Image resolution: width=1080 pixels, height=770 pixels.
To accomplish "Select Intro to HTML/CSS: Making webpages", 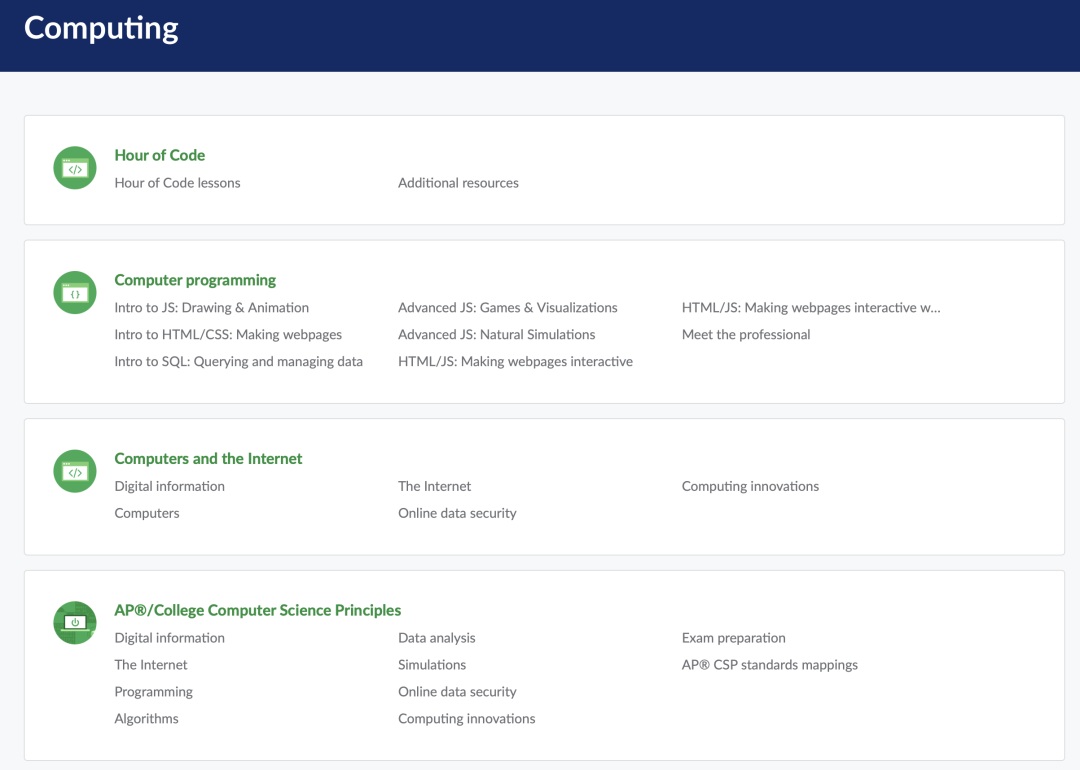I will coord(228,334).
